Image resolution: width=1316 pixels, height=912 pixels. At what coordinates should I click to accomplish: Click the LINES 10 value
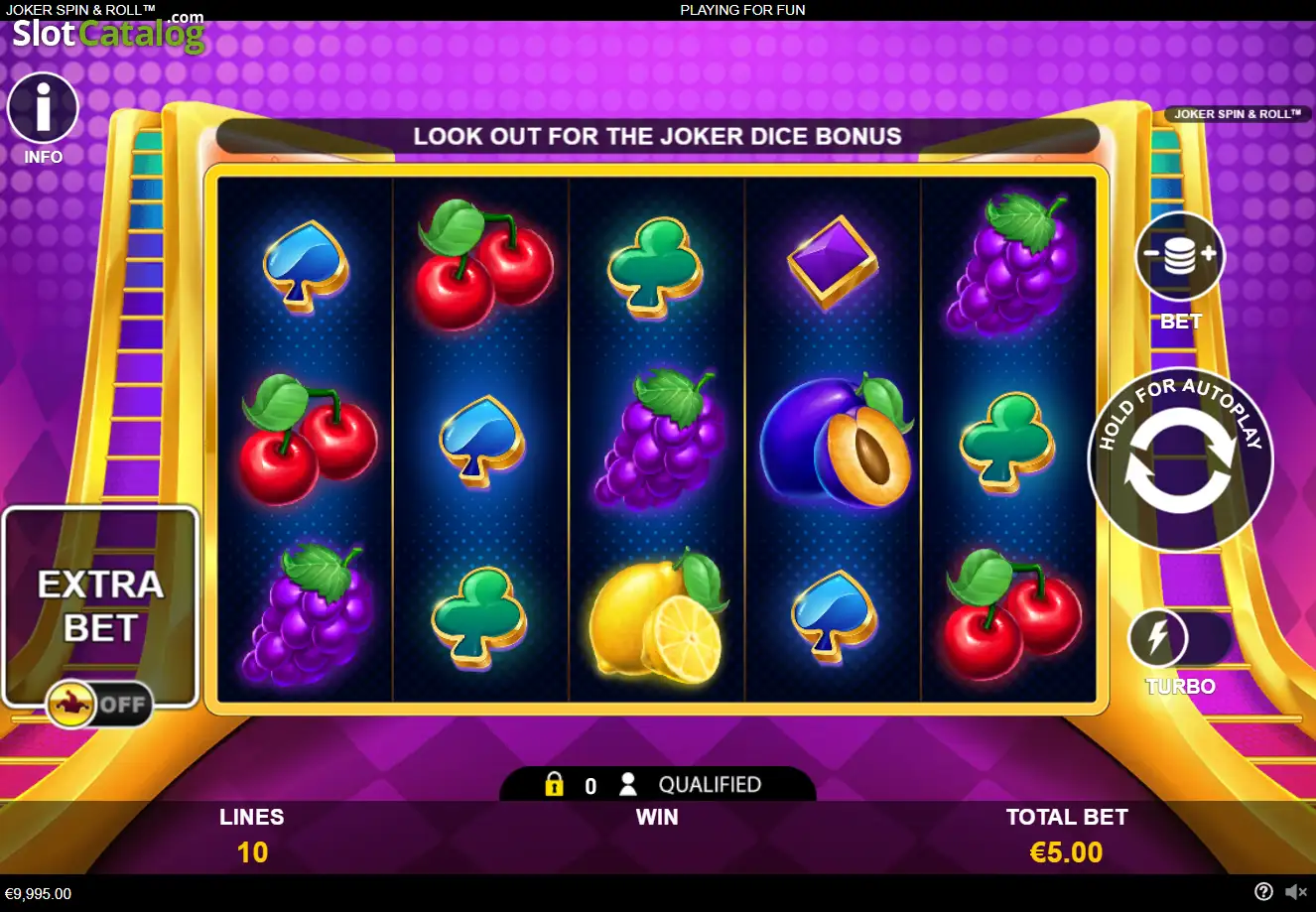click(x=252, y=852)
